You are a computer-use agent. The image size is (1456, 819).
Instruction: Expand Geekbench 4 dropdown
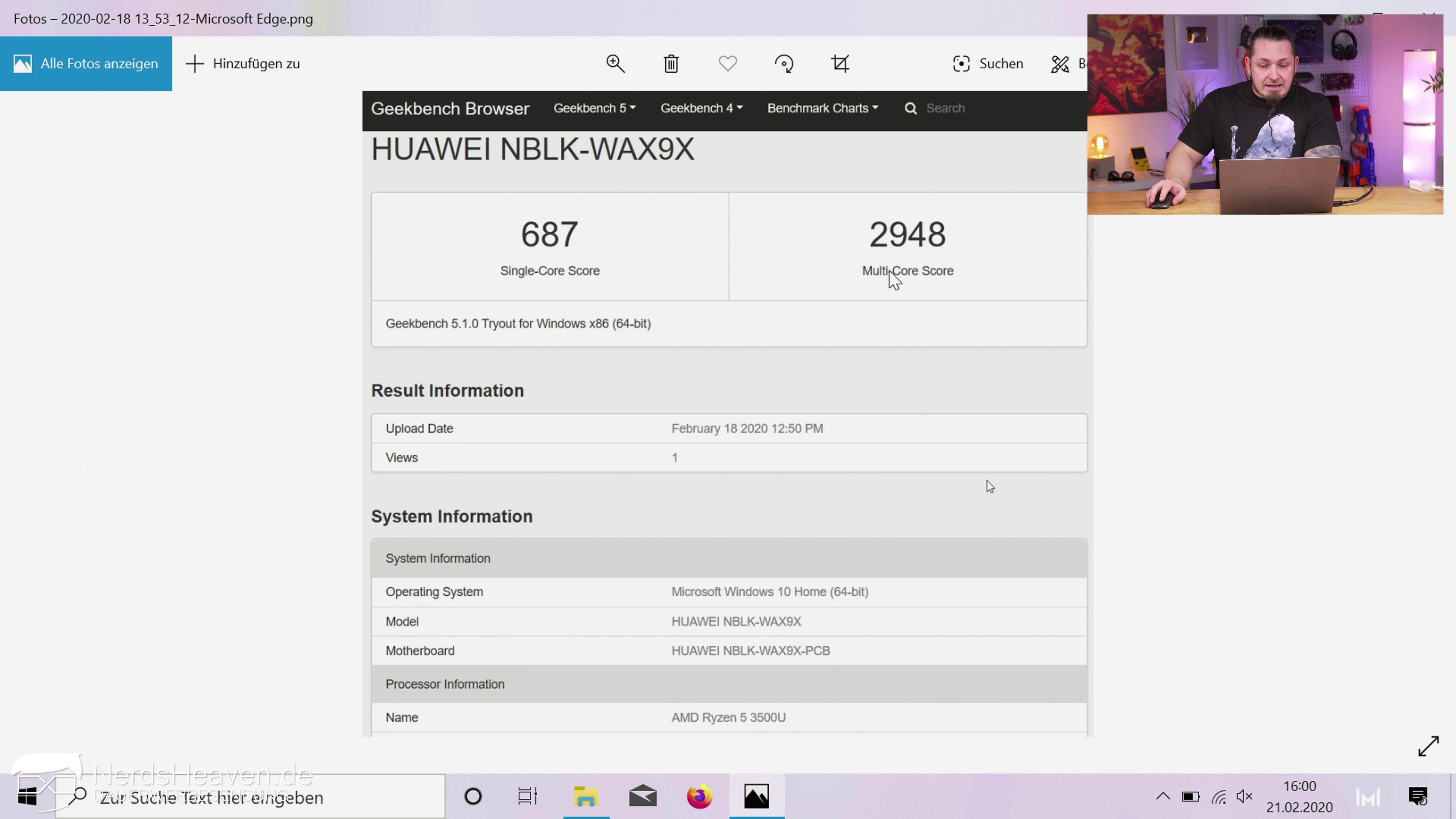tap(701, 108)
